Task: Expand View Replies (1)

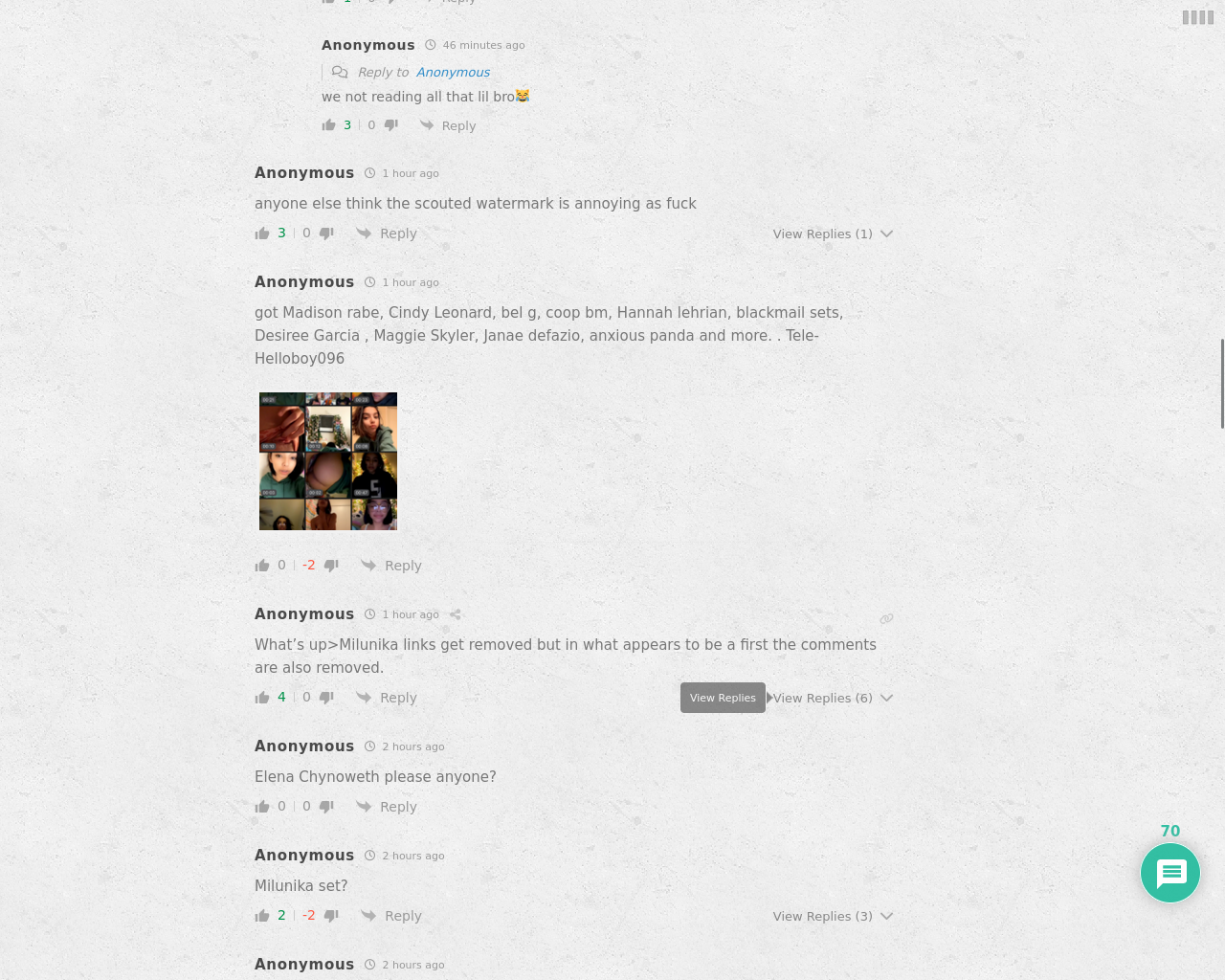Action: [833, 234]
